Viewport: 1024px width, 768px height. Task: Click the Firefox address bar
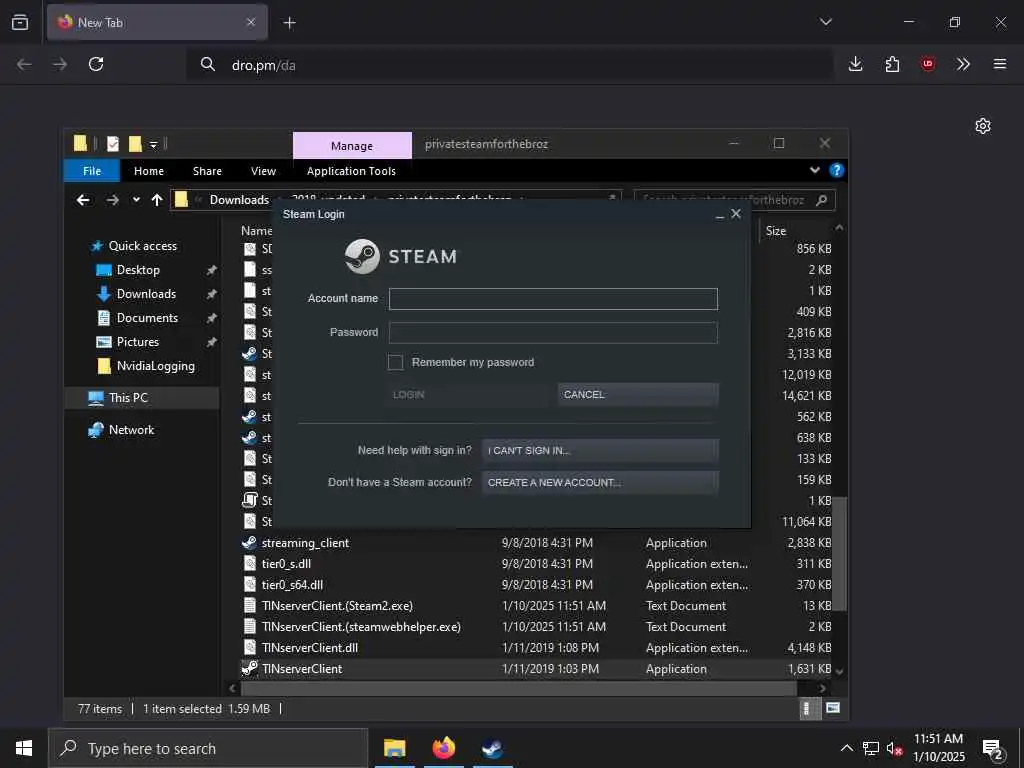509,65
